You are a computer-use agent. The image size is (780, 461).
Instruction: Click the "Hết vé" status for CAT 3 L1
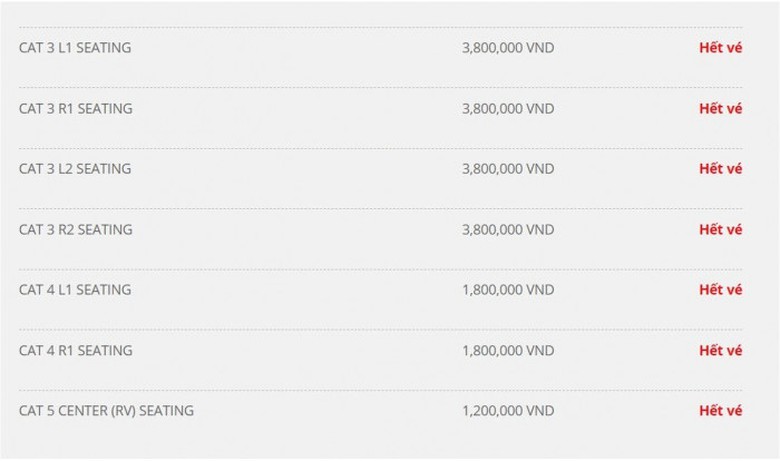click(720, 48)
